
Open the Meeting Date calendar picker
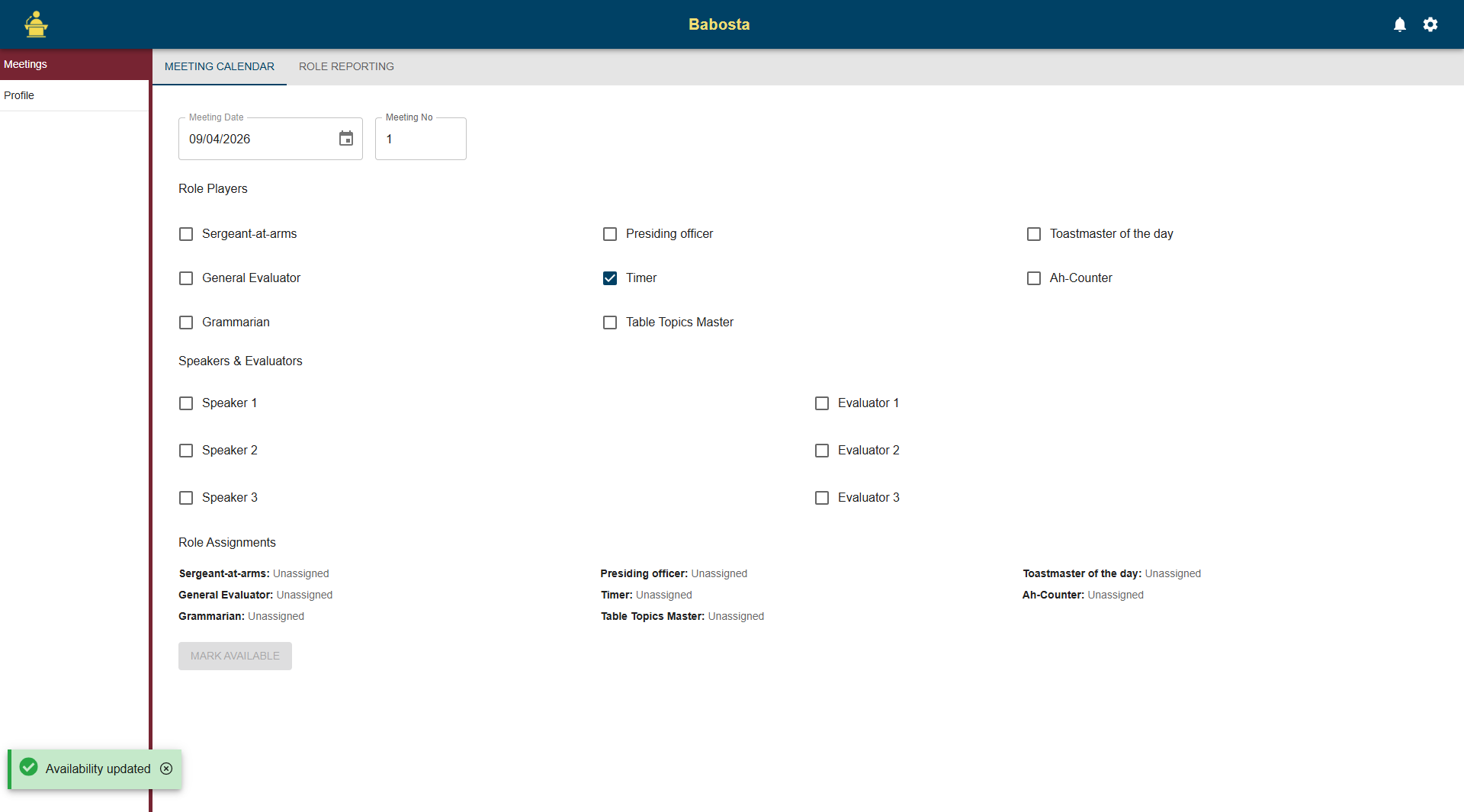(346, 139)
